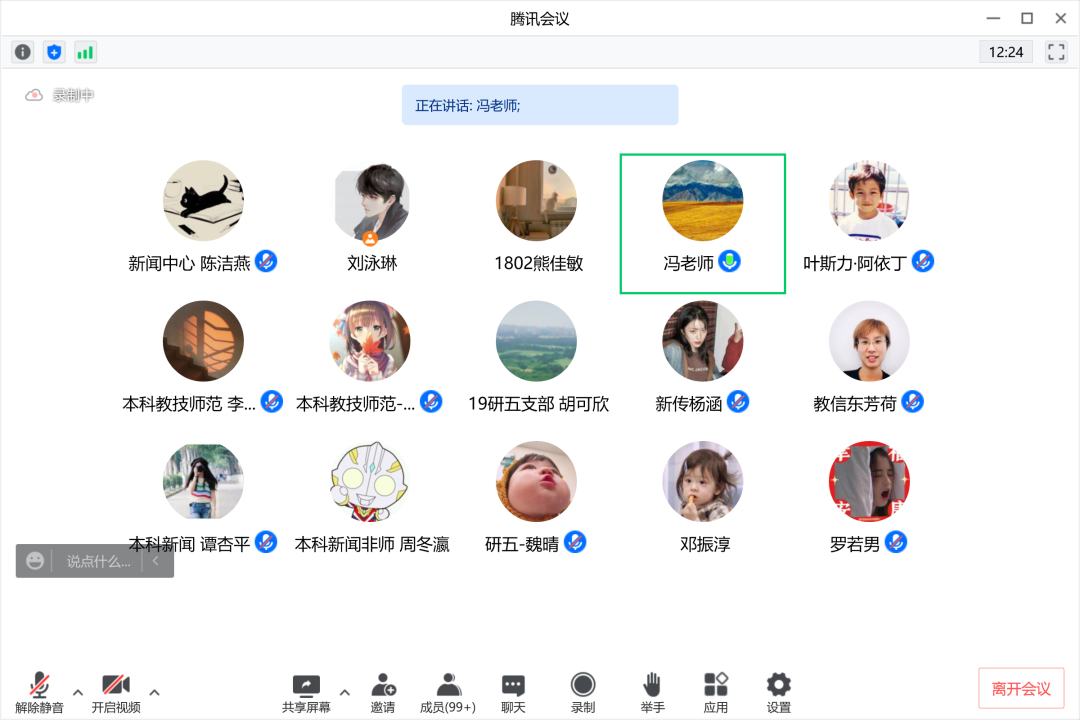Expand share options arrow beside 共享屏幕

[x=345, y=692]
